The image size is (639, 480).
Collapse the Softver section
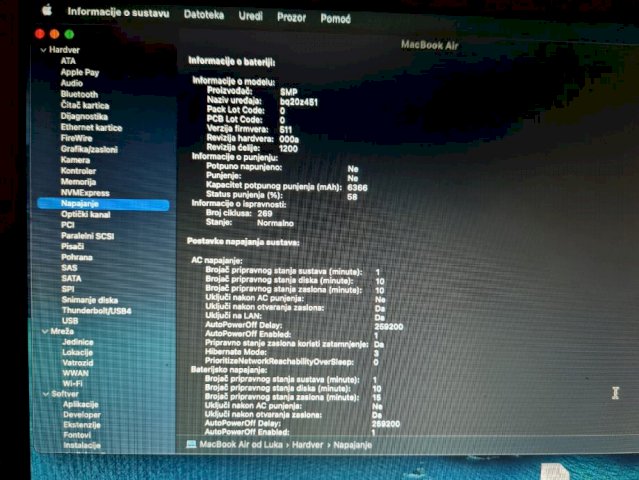[x=46, y=394]
